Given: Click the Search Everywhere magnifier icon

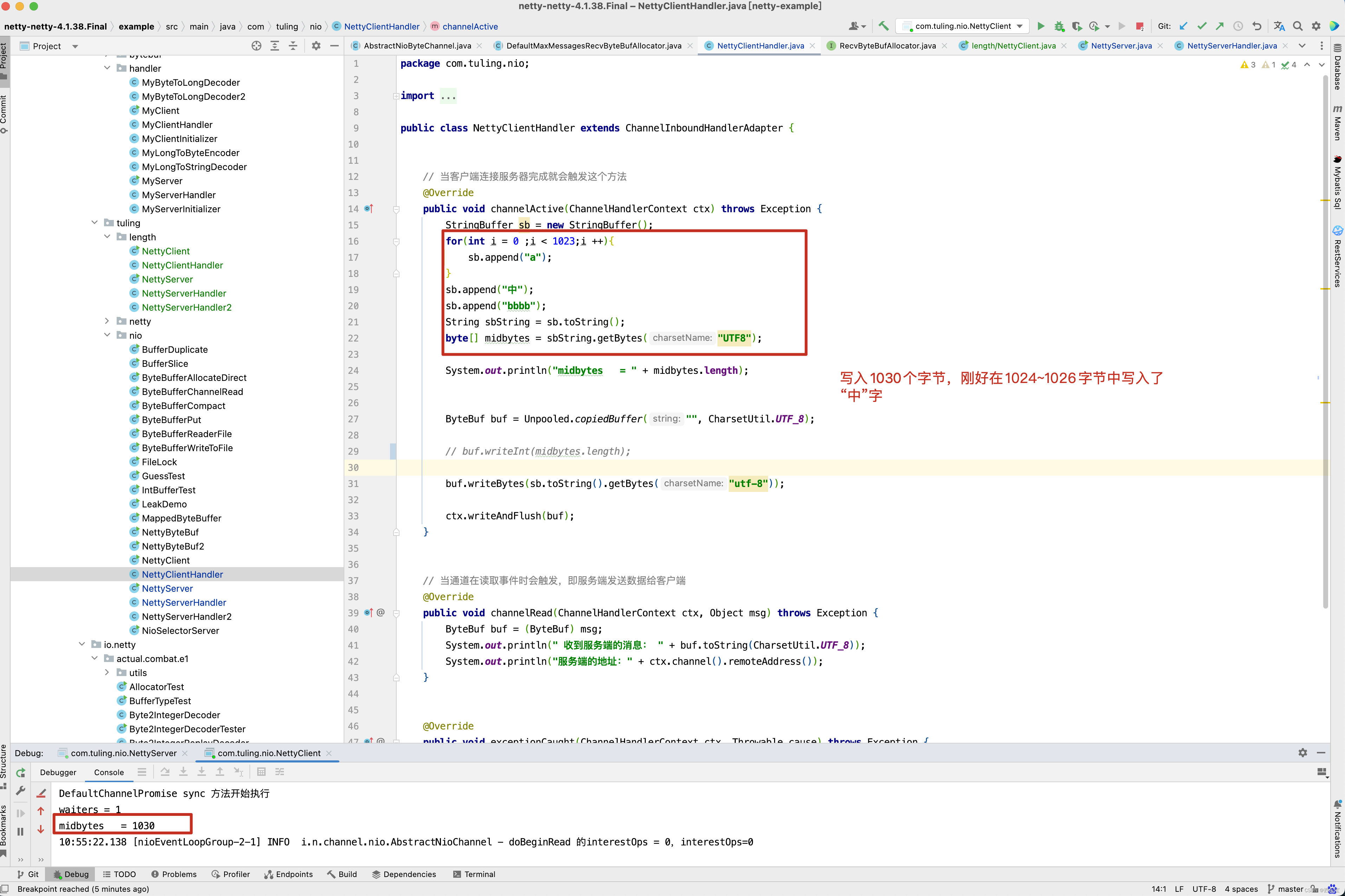Looking at the screenshot, I should 1298,26.
